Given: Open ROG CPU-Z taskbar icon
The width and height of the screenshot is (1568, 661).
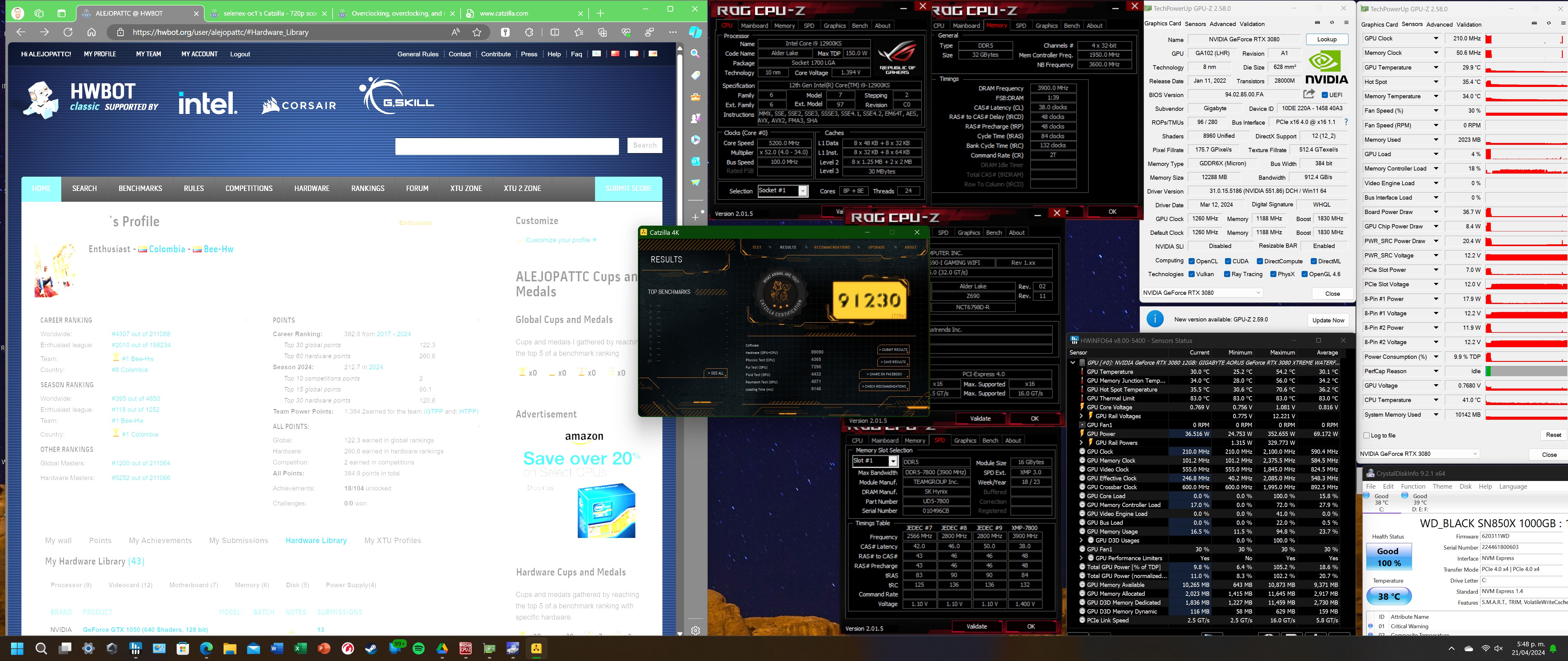Looking at the screenshot, I should tap(466, 648).
